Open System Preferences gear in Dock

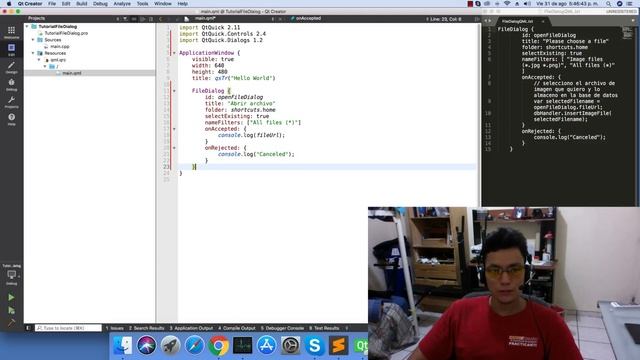point(291,345)
